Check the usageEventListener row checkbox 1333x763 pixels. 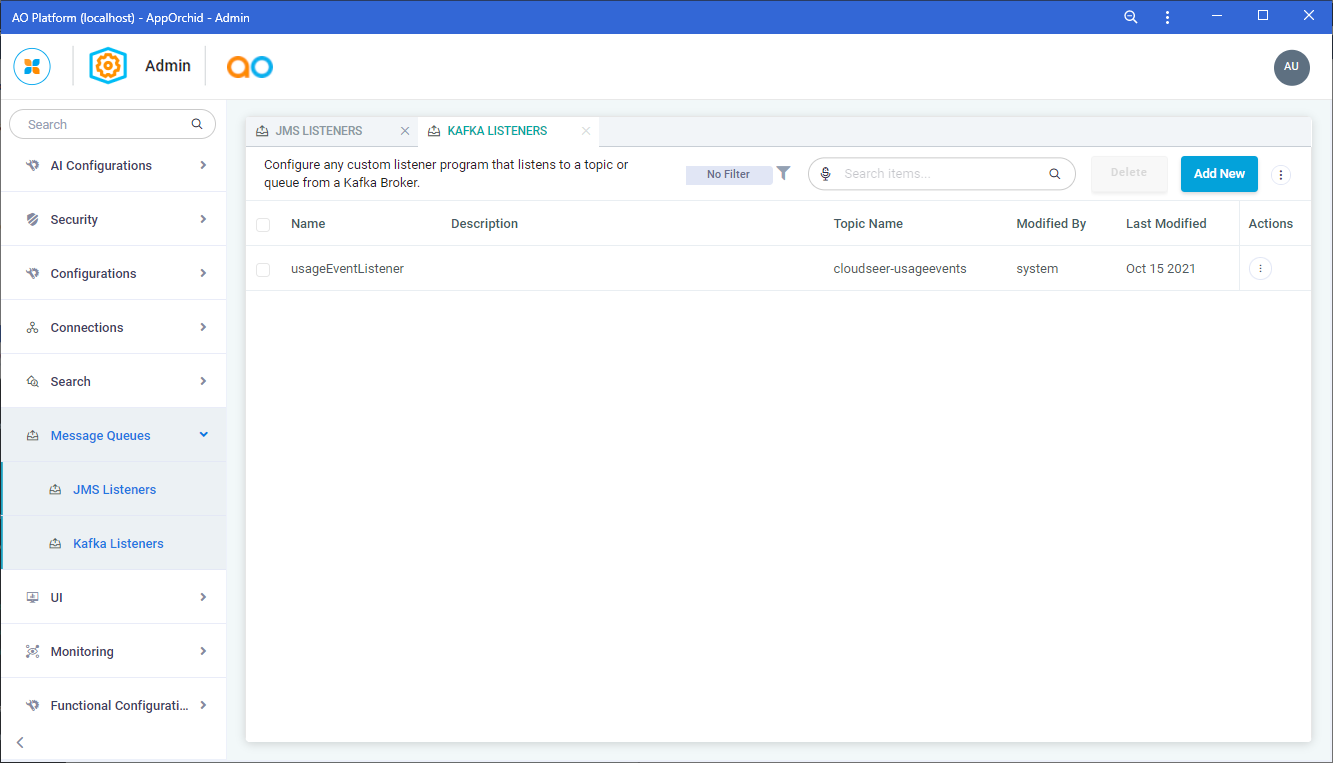[x=263, y=270]
